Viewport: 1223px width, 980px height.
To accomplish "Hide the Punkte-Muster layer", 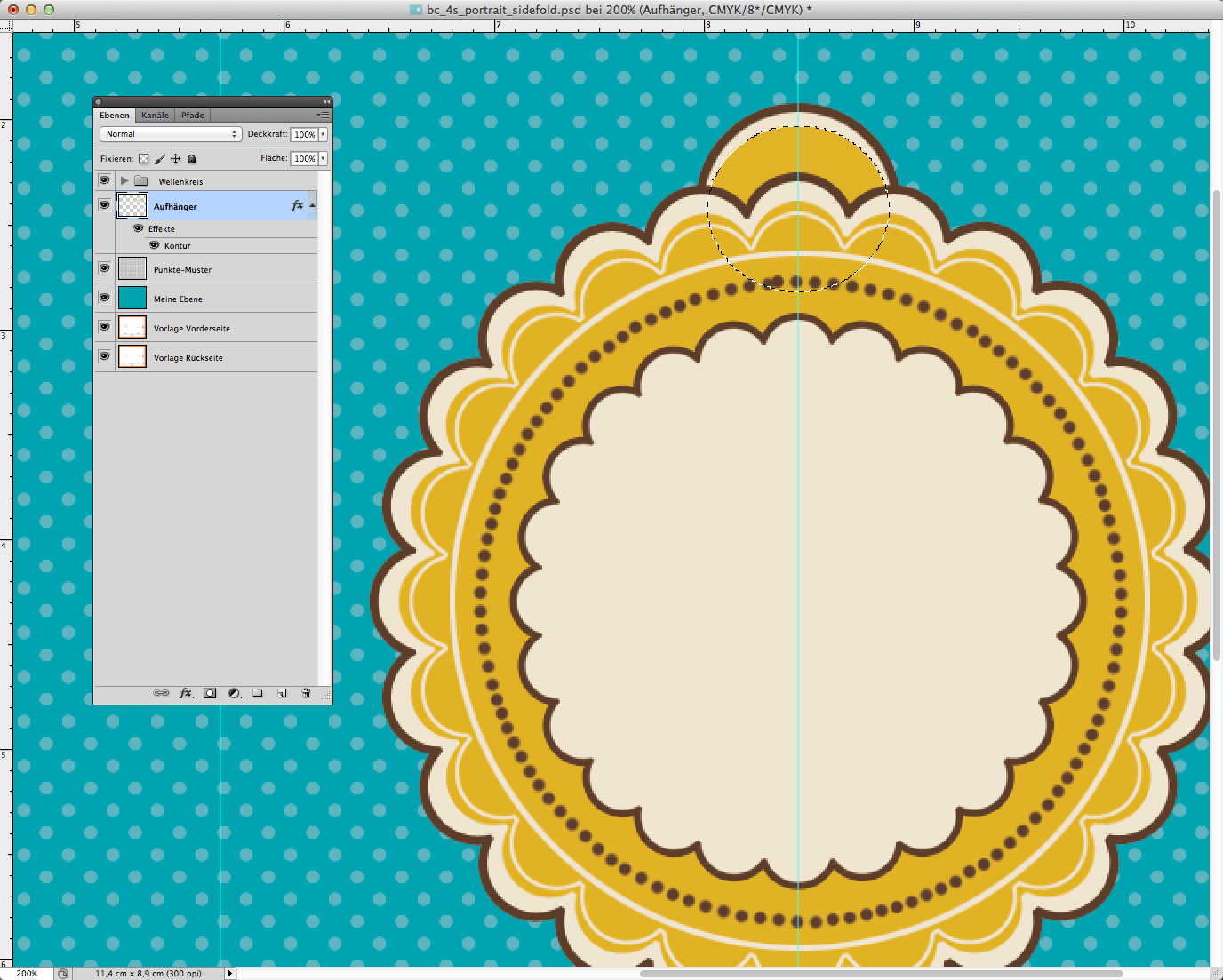I will tap(104, 268).
